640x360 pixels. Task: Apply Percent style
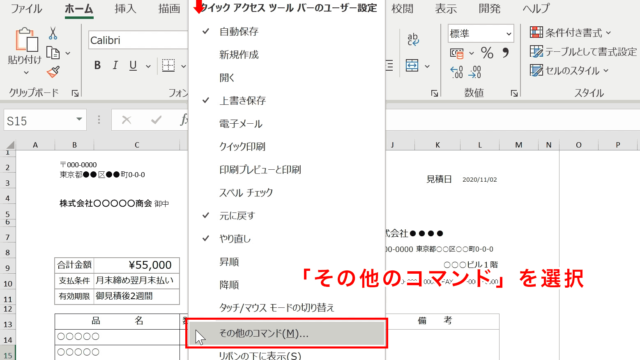click(x=487, y=53)
